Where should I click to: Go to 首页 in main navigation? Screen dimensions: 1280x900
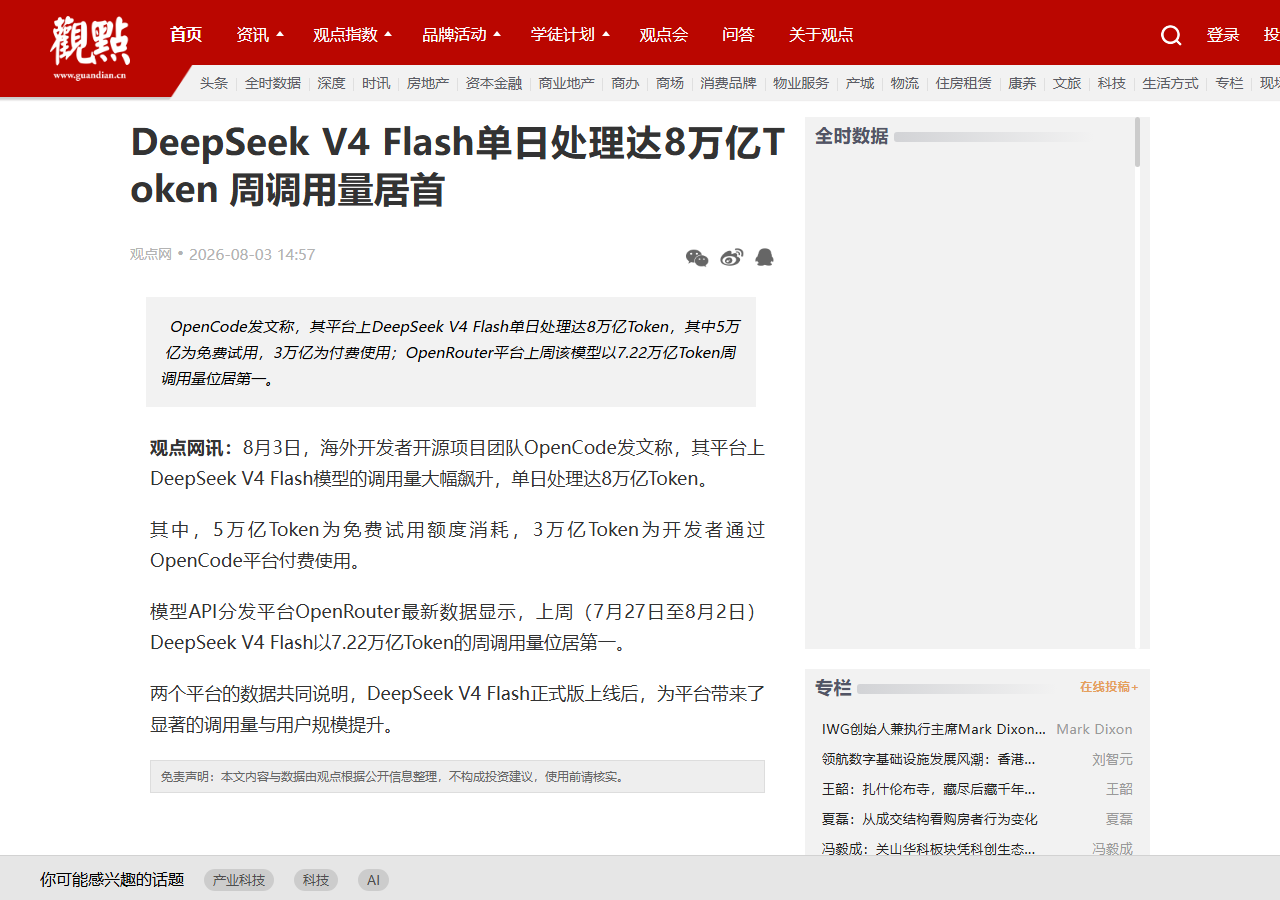tap(186, 35)
